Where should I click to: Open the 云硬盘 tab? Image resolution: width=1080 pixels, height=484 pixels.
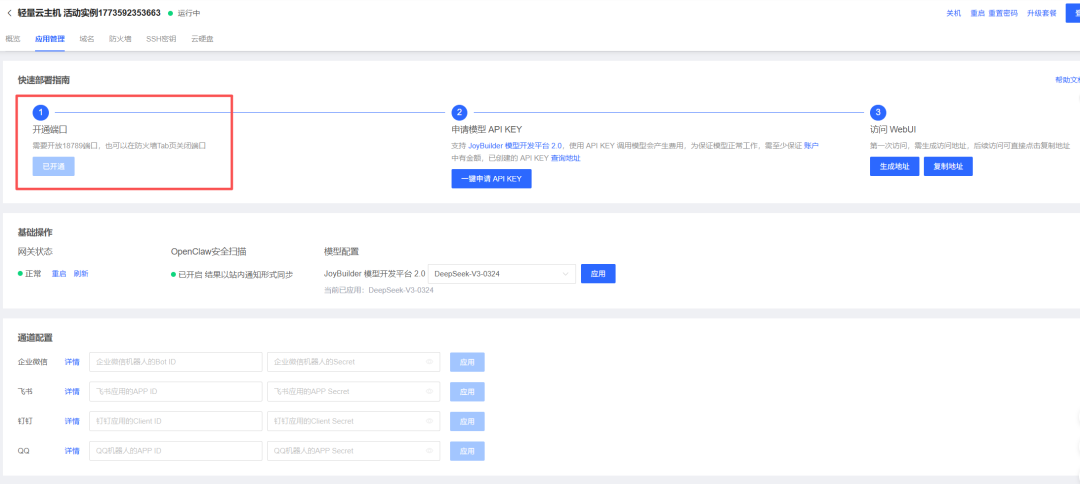(x=202, y=39)
